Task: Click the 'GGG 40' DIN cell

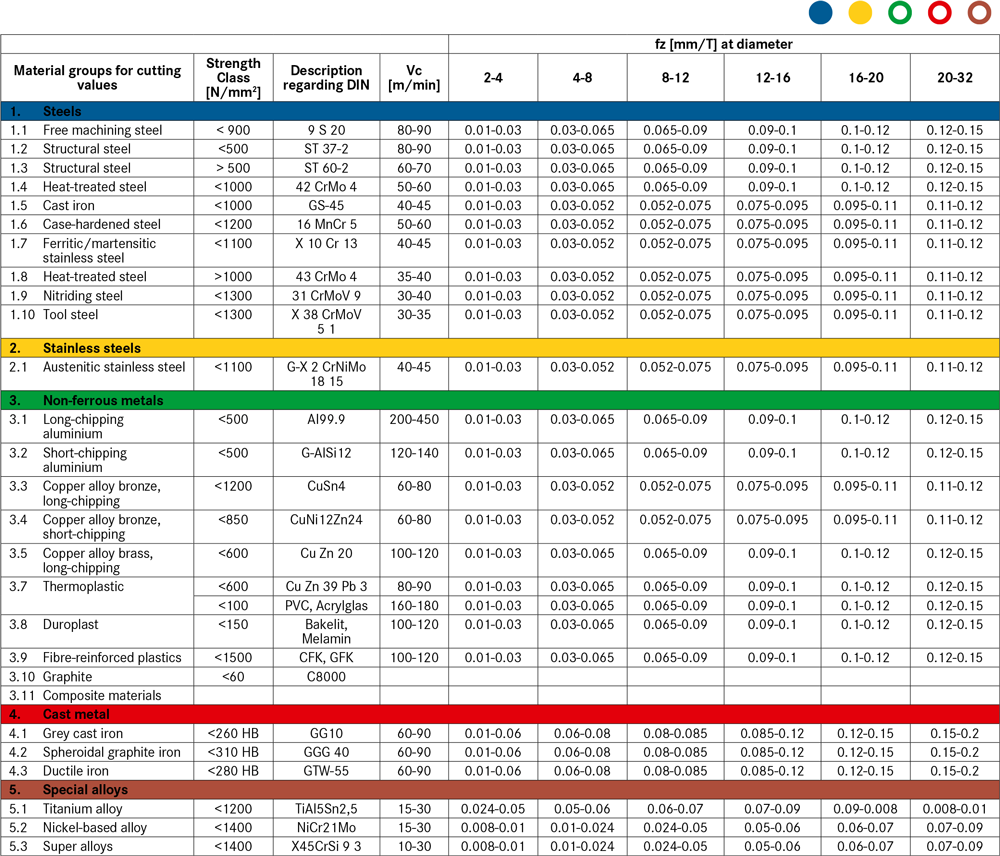Action: tap(327, 752)
